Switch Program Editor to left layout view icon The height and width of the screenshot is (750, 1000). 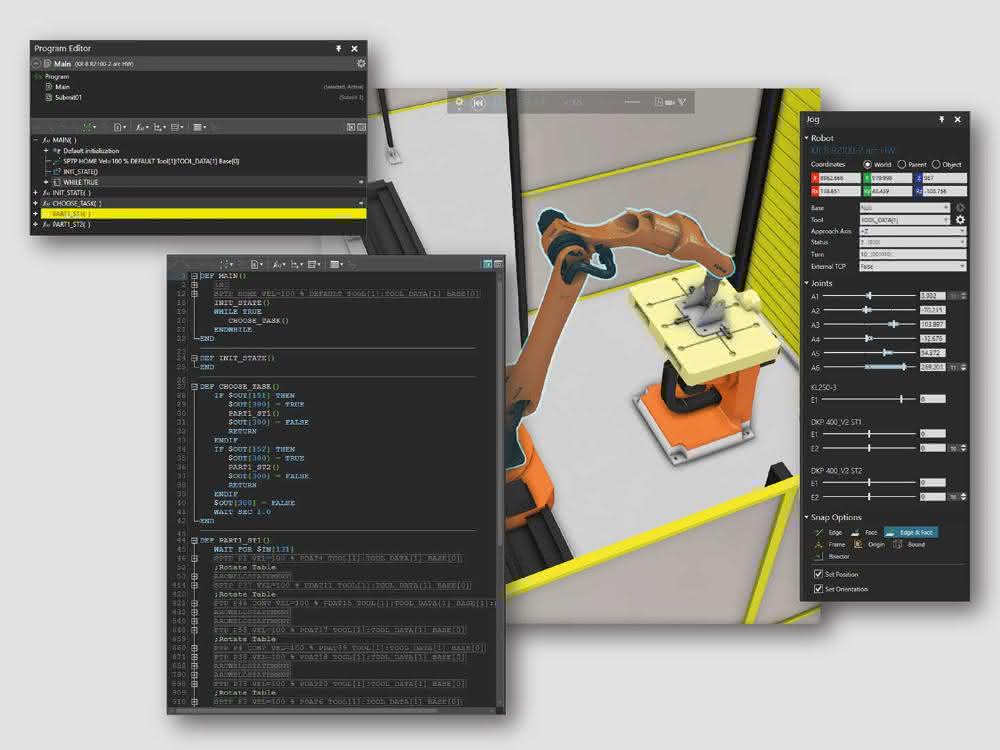[351, 128]
